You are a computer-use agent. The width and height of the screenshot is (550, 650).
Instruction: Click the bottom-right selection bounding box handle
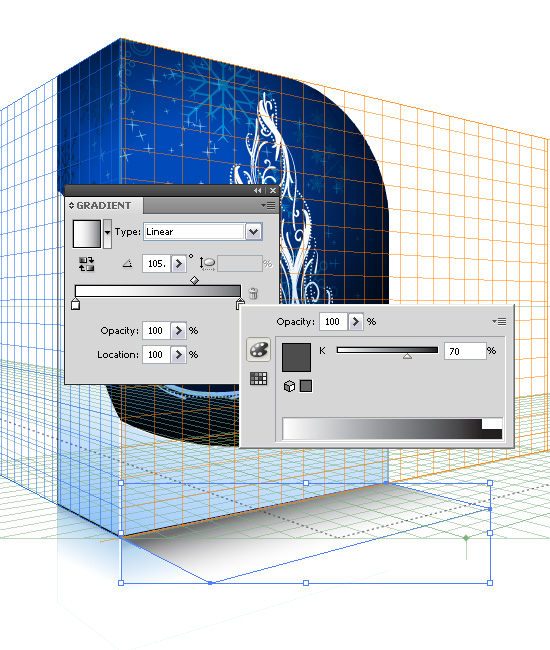point(490,583)
